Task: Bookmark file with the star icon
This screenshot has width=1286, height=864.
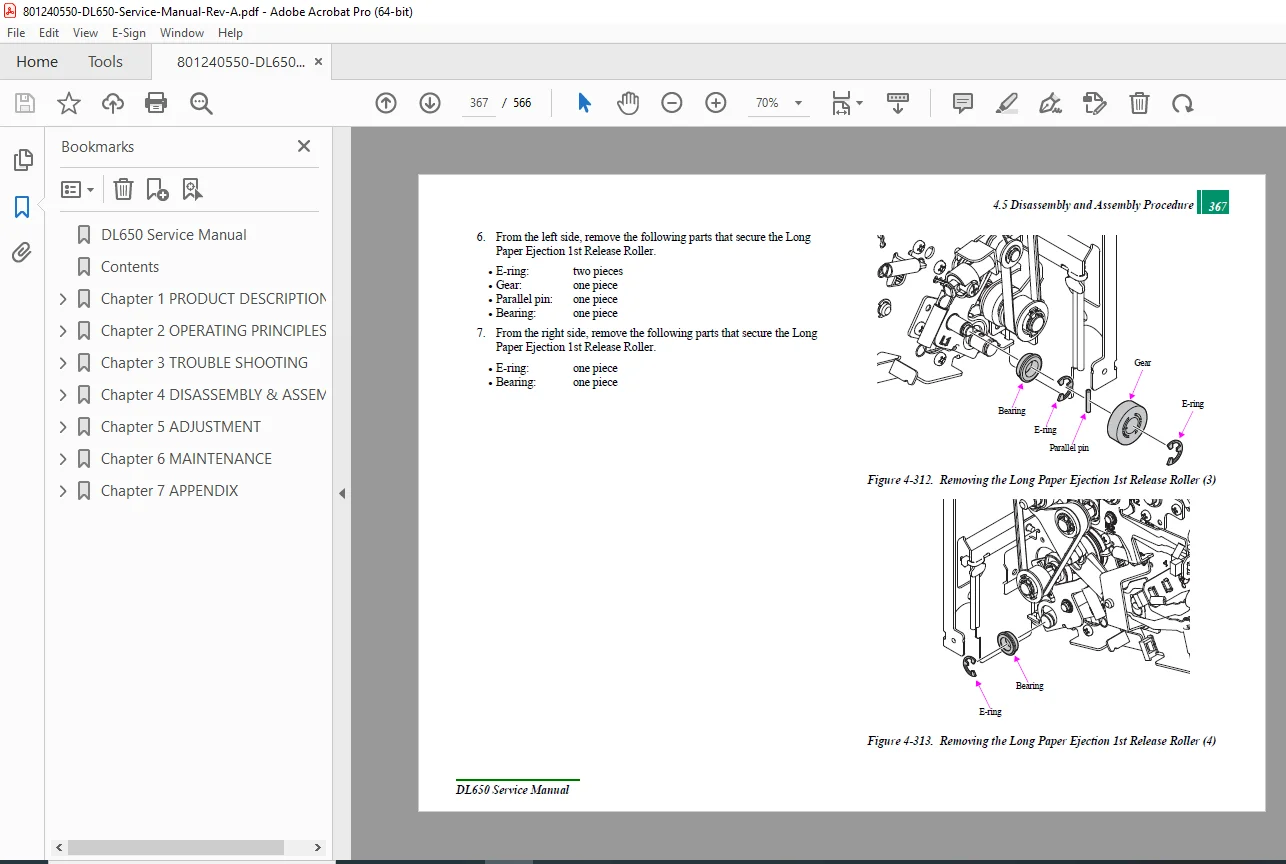Action: click(69, 103)
